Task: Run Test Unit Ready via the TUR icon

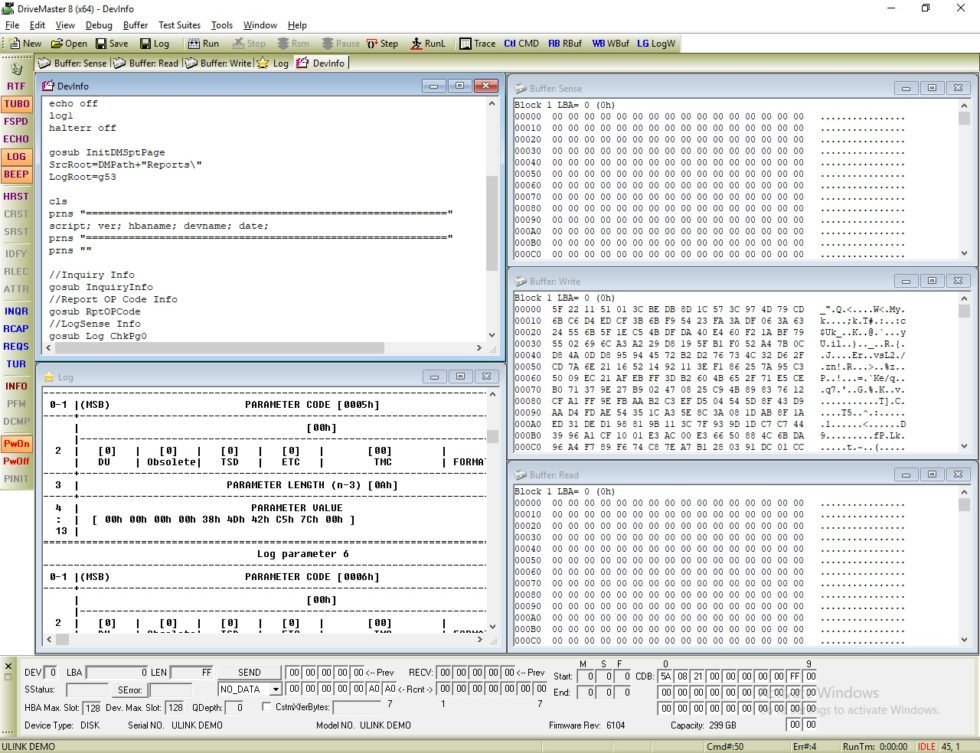Action: tap(17, 364)
